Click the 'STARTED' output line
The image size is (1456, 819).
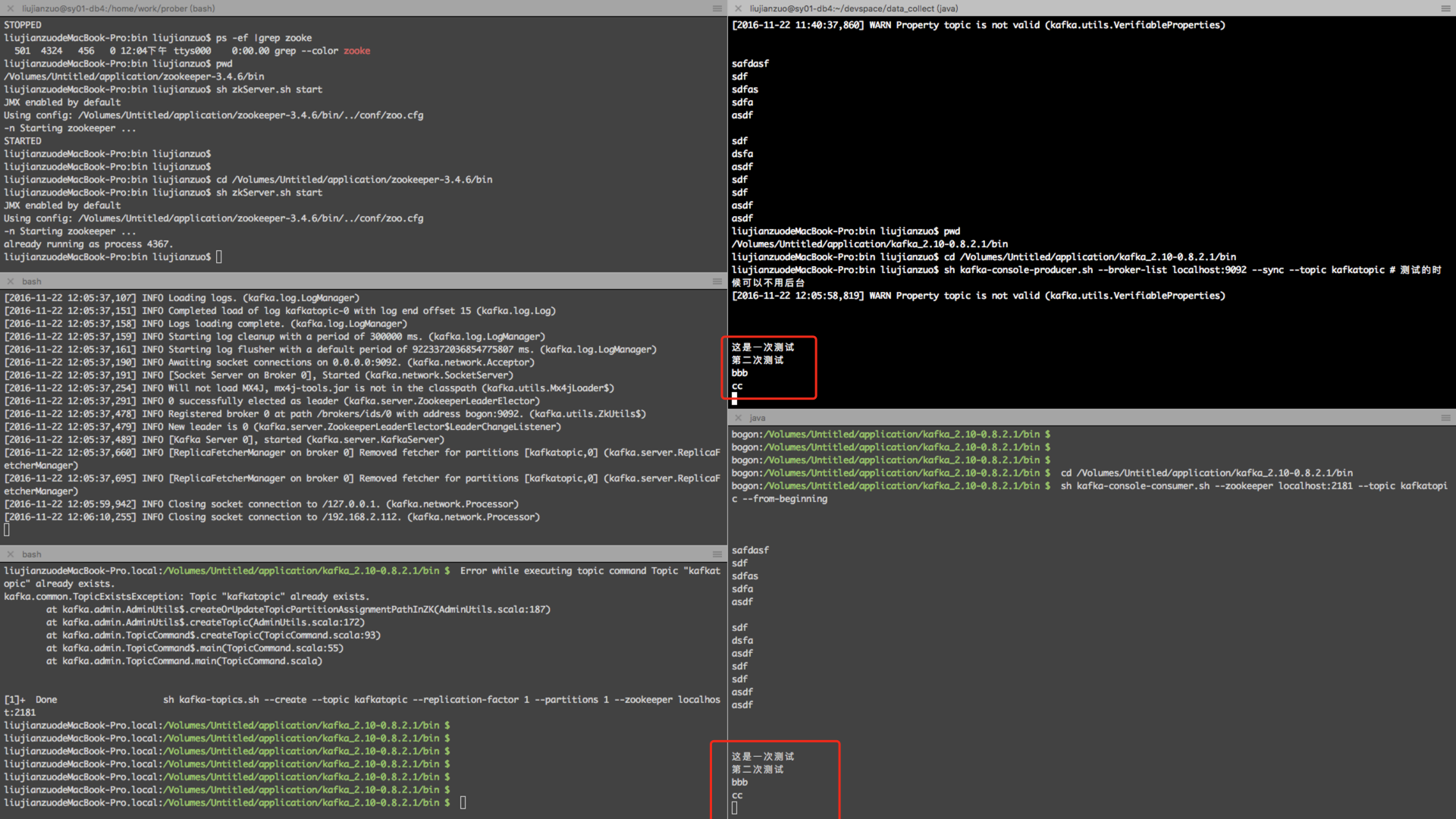23,141
